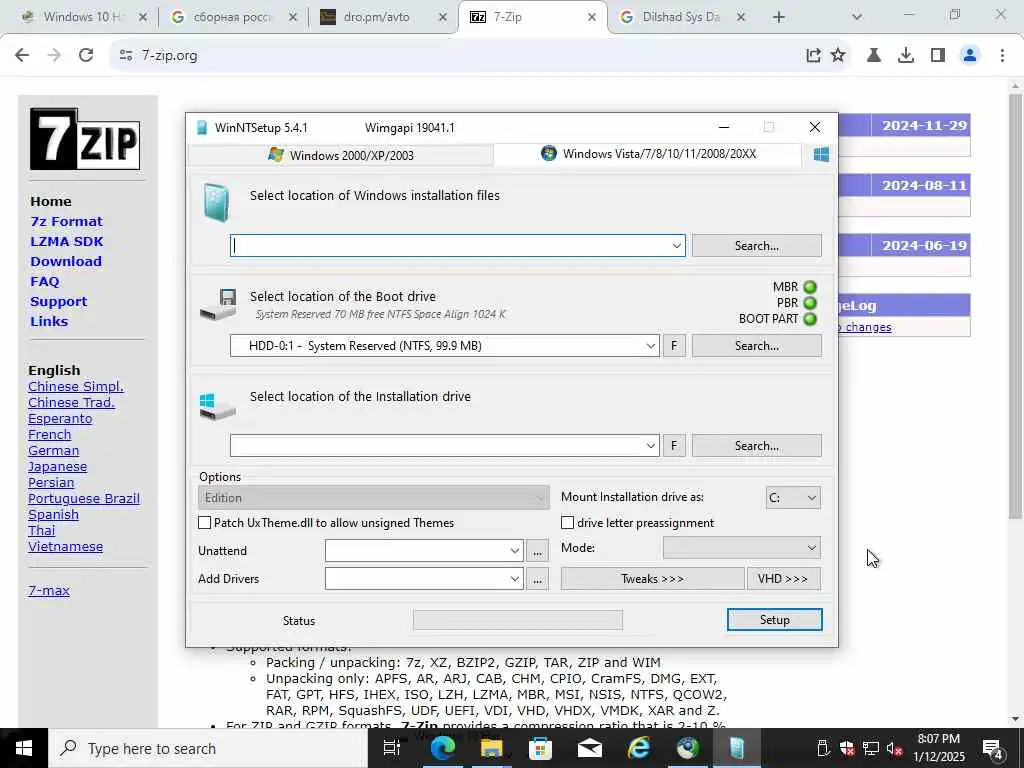This screenshot has height=768, width=1024.
Task: Bookmark this page with the star icon
Action: pyautogui.click(x=838, y=56)
